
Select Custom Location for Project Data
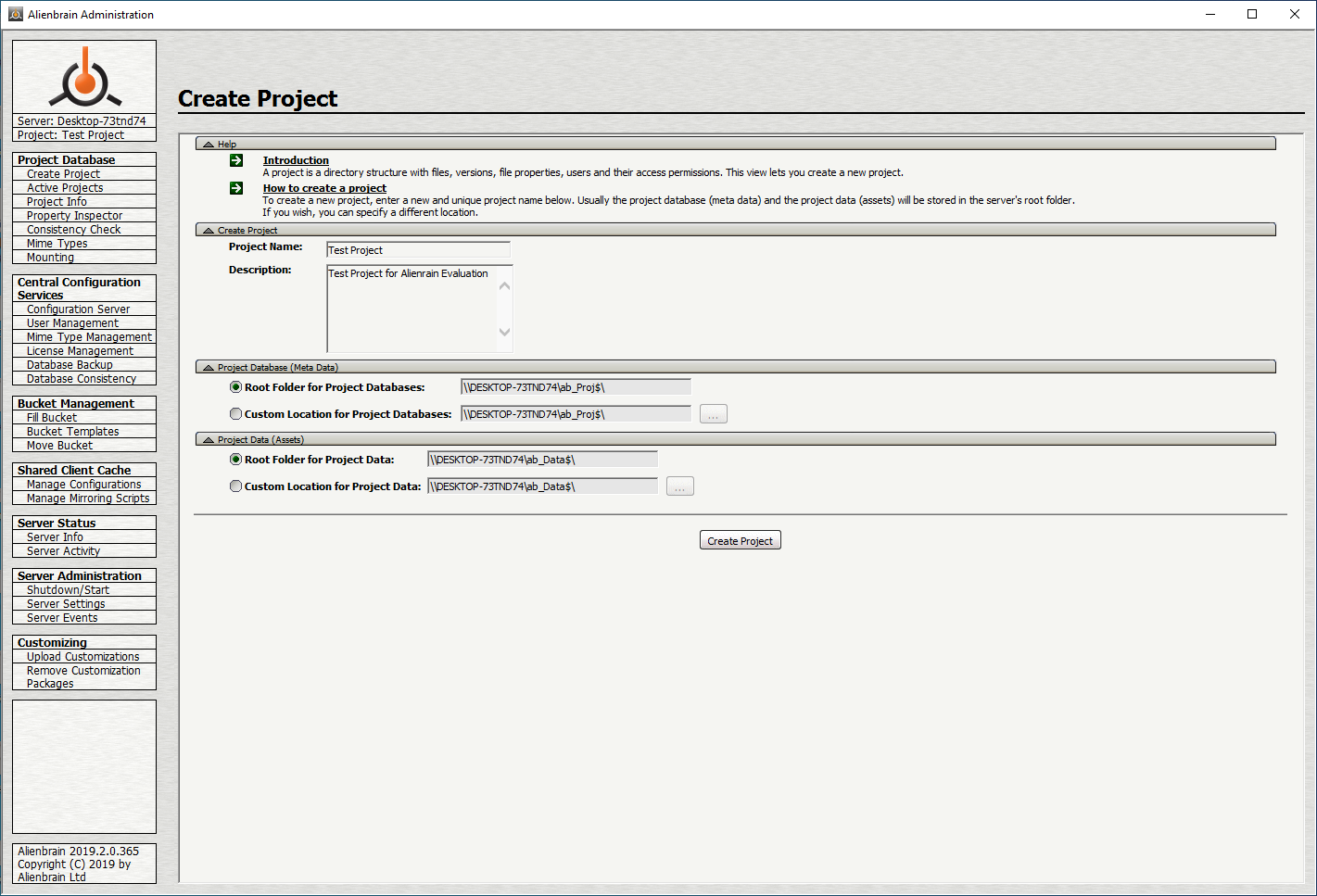[236, 486]
